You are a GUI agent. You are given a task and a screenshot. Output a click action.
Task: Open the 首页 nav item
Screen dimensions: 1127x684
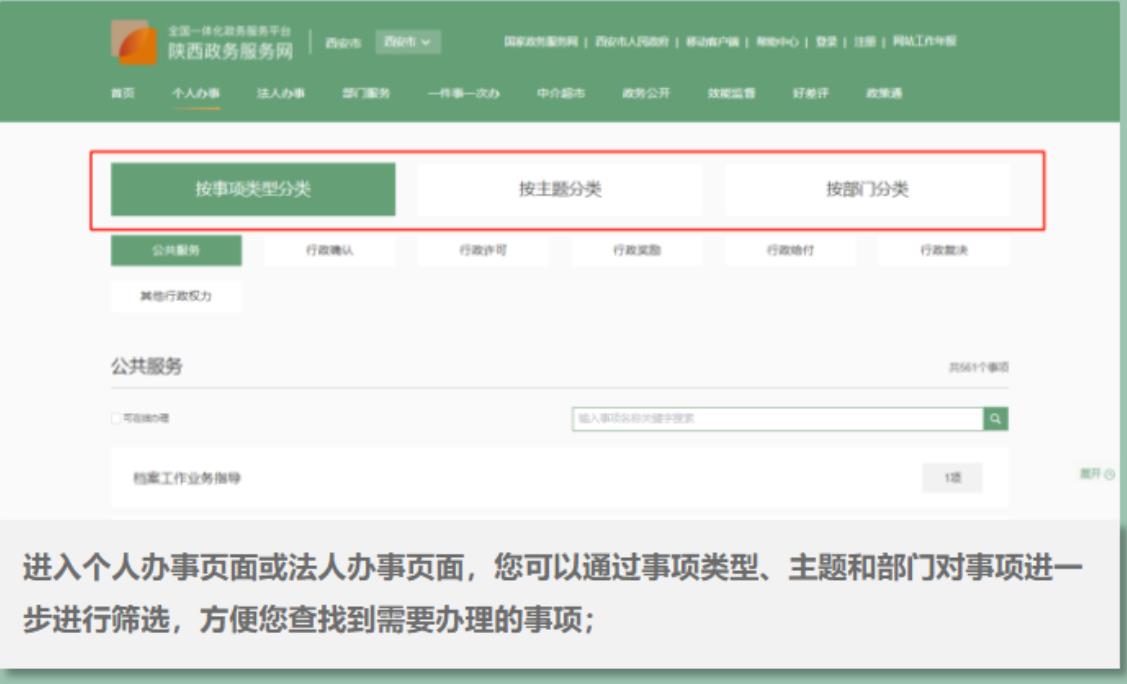tap(123, 93)
